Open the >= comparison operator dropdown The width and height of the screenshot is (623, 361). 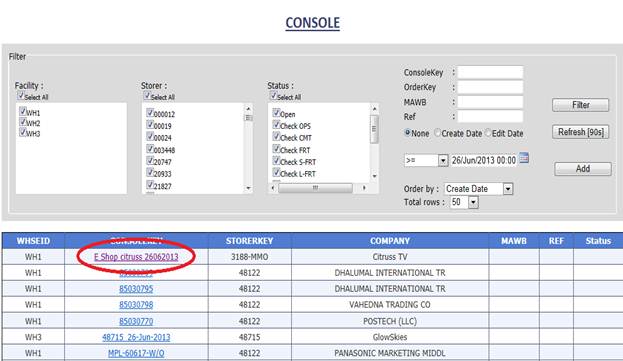tap(426, 160)
